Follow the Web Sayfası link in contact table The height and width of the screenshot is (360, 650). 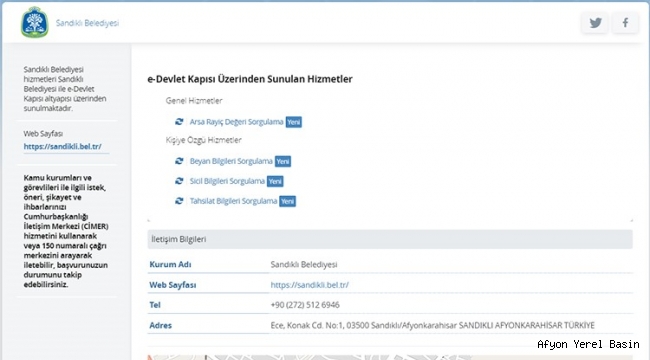310,285
